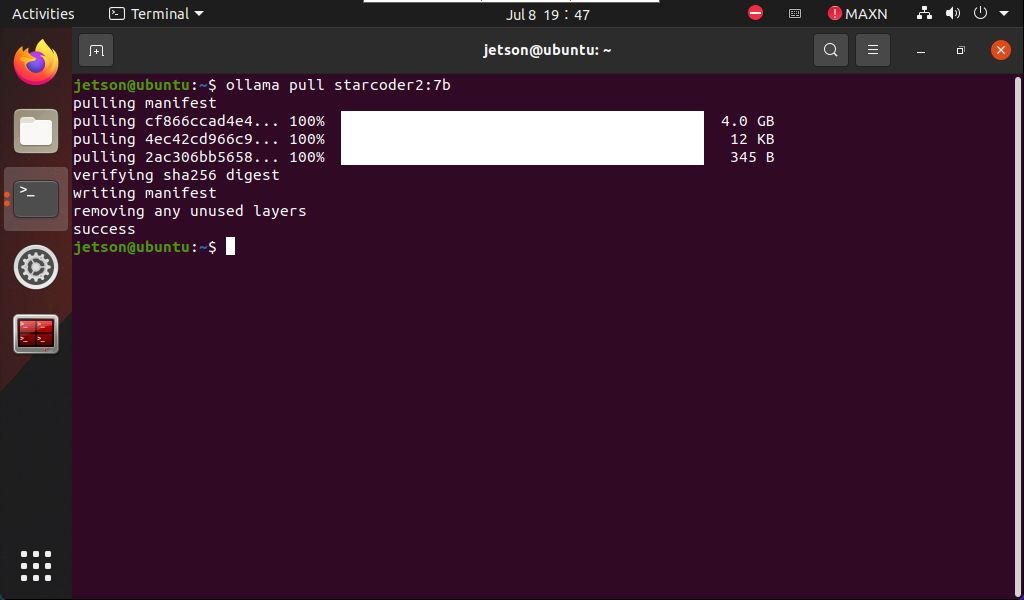The width and height of the screenshot is (1024, 600).
Task: Click the 'pulling cf866ccad4e4...' line
Action: pyautogui.click(x=199, y=121)
